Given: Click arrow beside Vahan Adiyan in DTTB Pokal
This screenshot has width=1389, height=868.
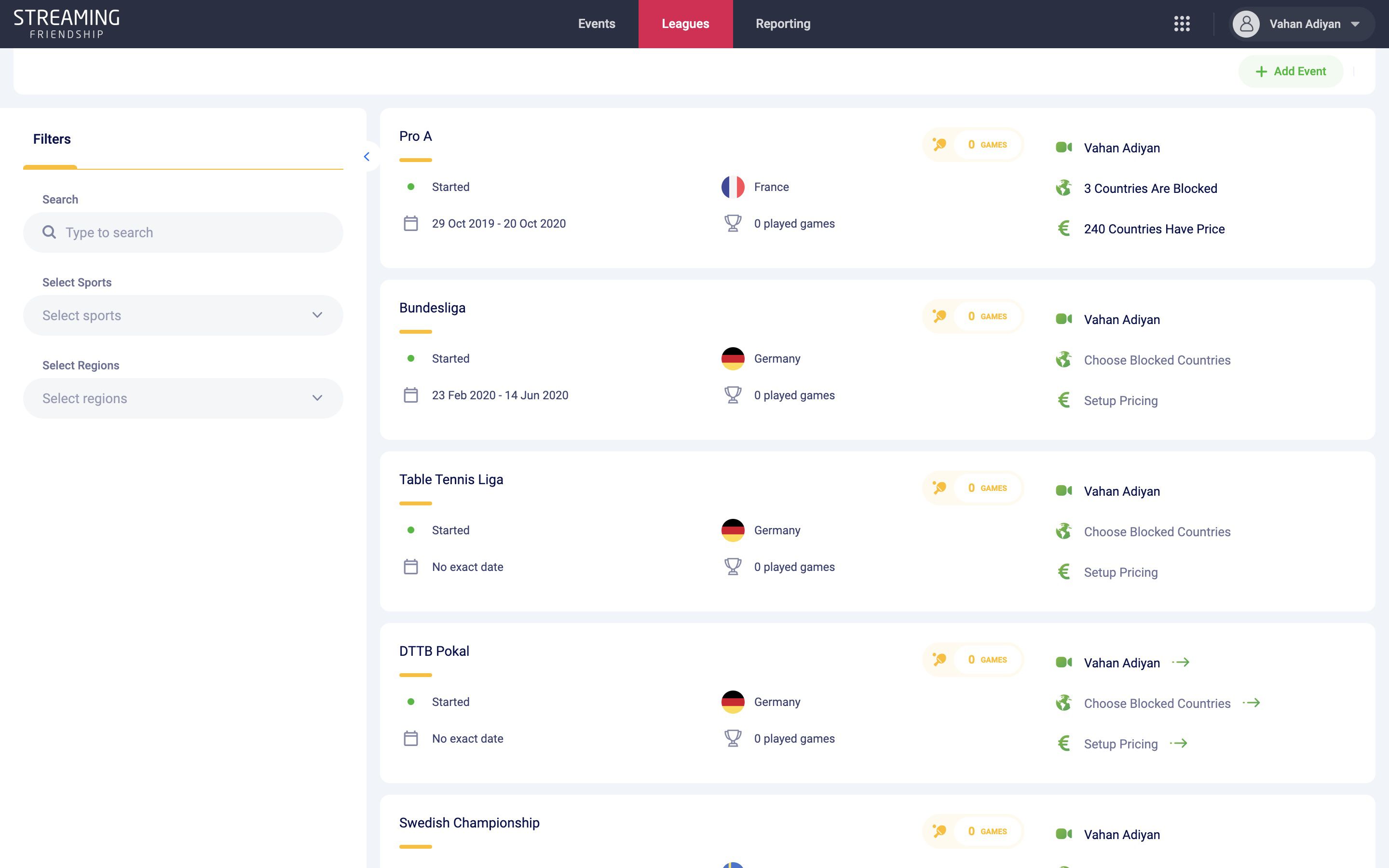Looking at the screenshot, I should [1181, 663].
